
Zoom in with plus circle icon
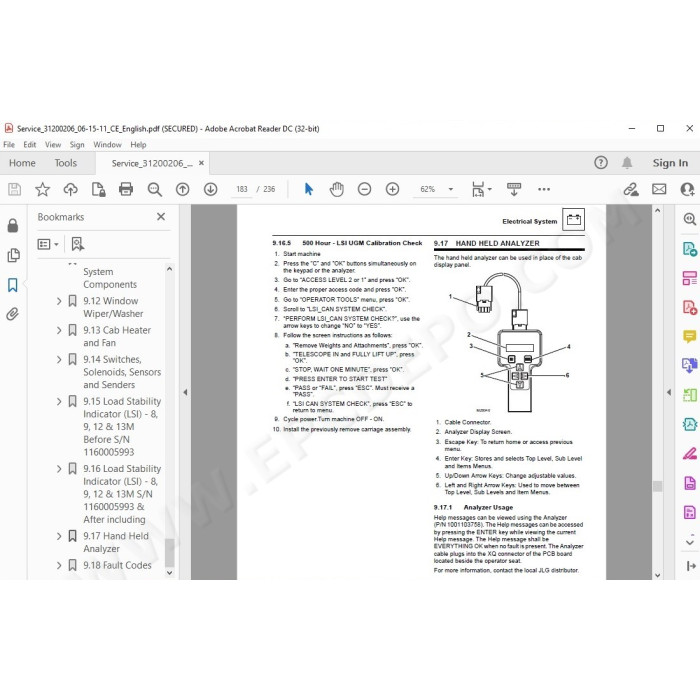(392, 189)
